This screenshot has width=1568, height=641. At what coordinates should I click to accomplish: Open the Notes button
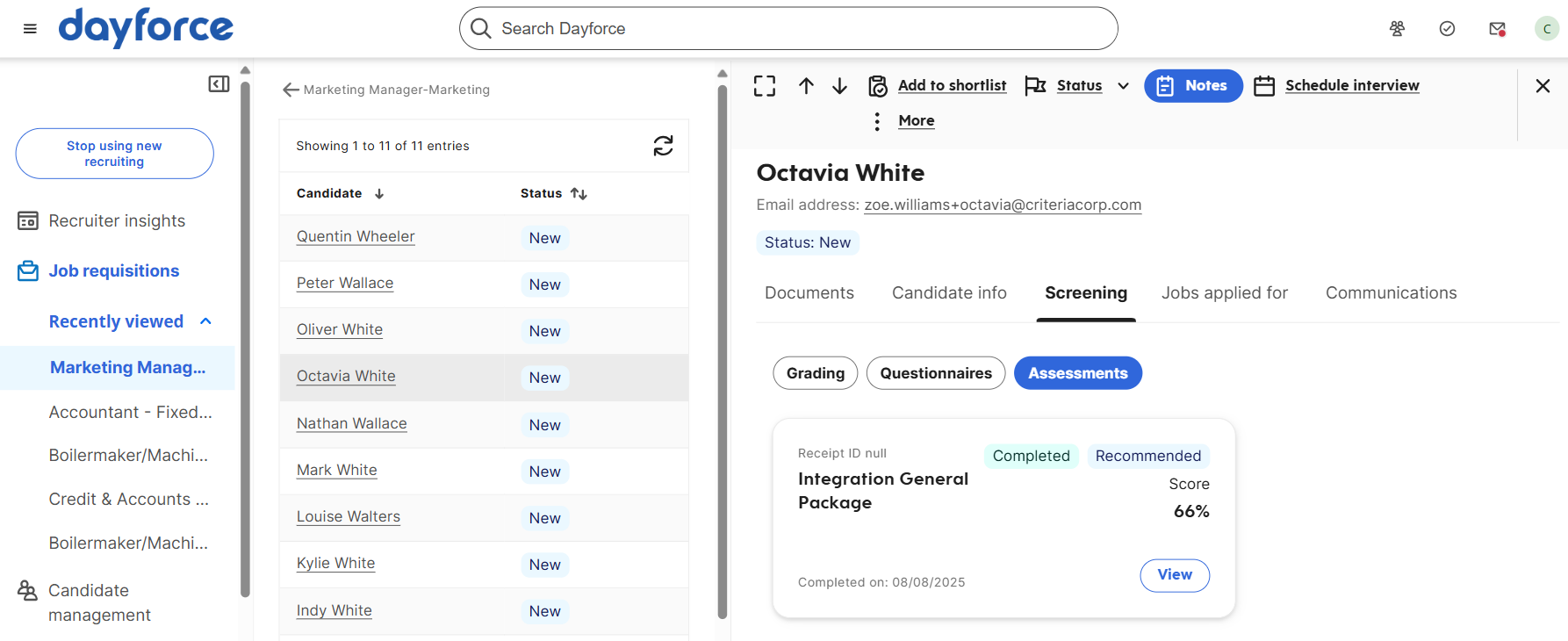(1193, 86)
